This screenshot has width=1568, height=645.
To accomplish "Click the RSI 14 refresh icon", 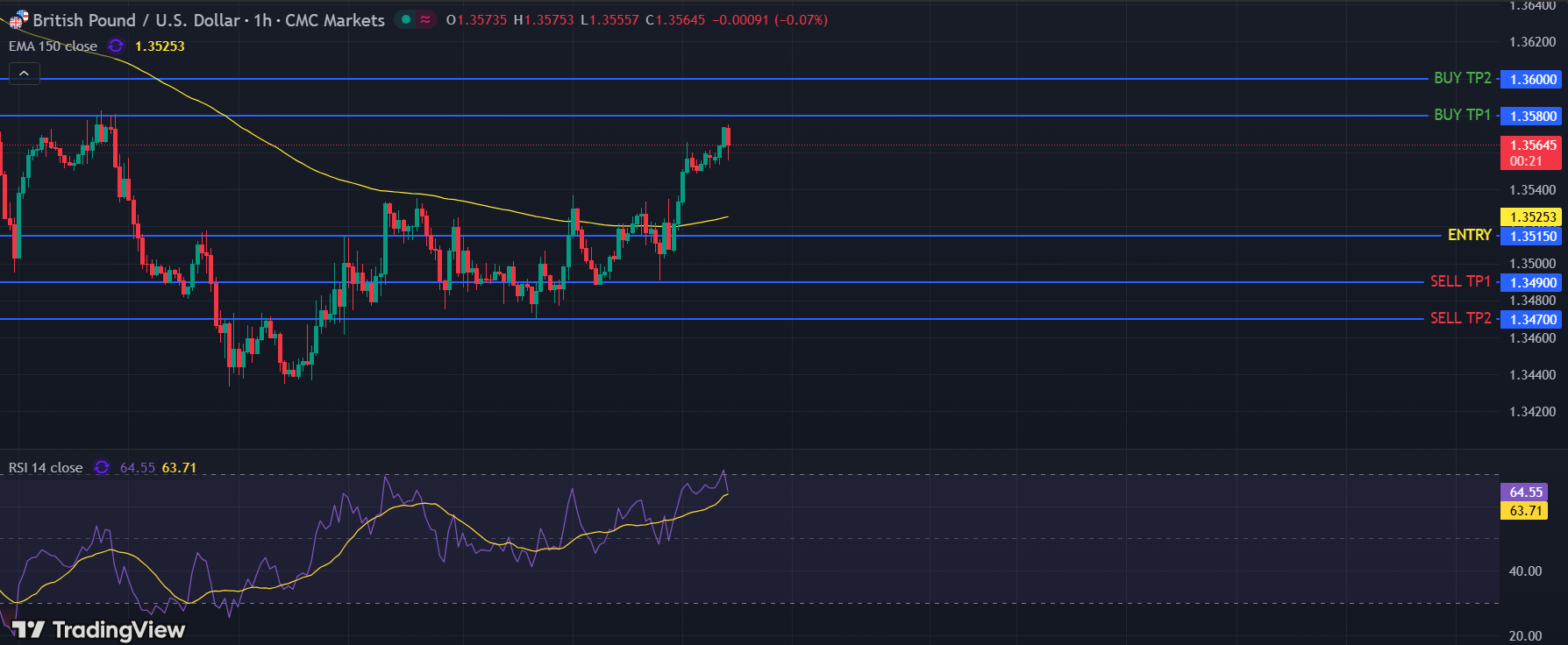I will coord(102,467).
